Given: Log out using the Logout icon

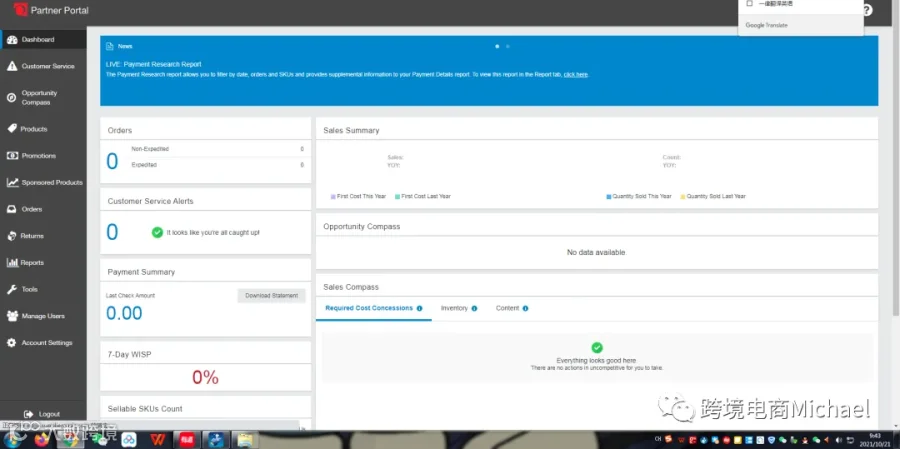Looking at the screenshot, I should pyautogui.click(x=28, y=414).
